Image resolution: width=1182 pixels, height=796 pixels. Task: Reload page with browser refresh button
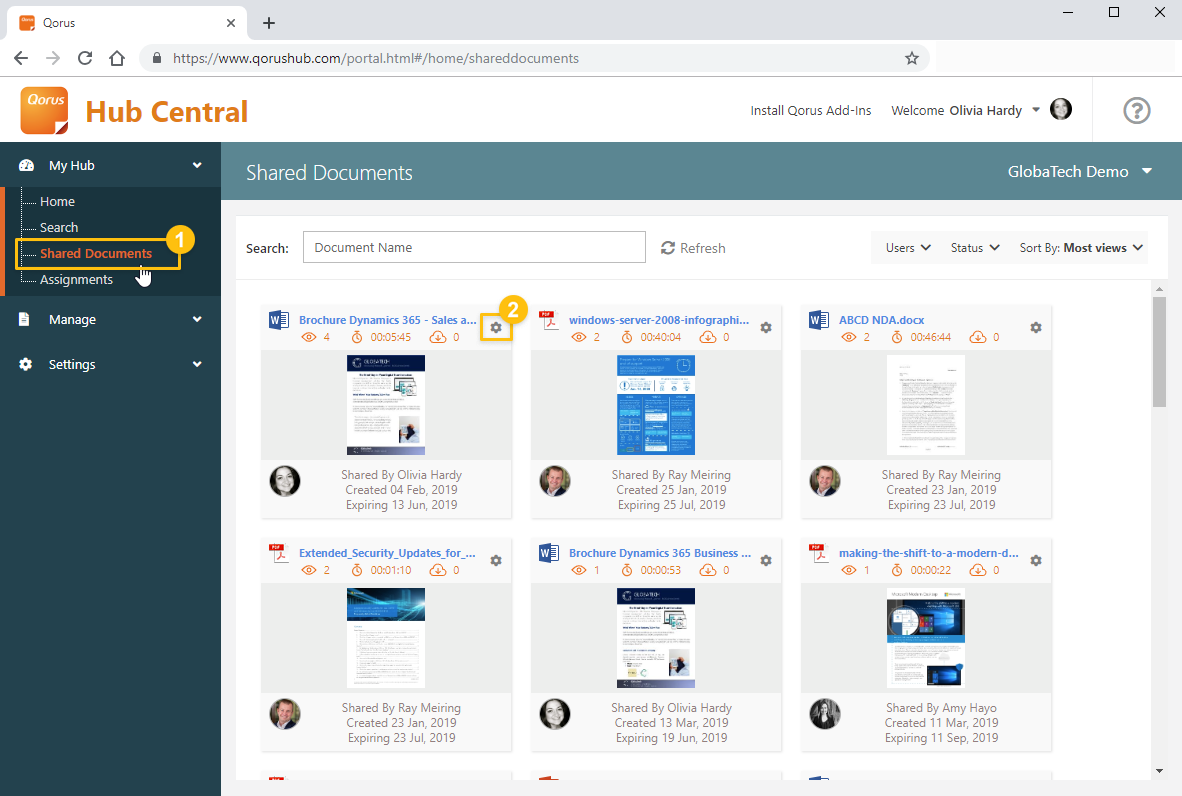coord(85,58)
